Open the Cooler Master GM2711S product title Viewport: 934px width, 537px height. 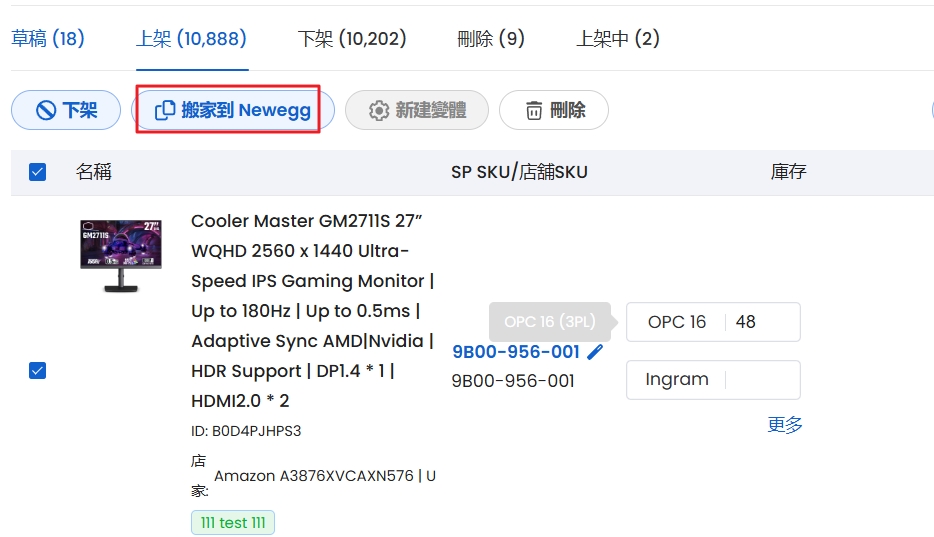(313, 311)
